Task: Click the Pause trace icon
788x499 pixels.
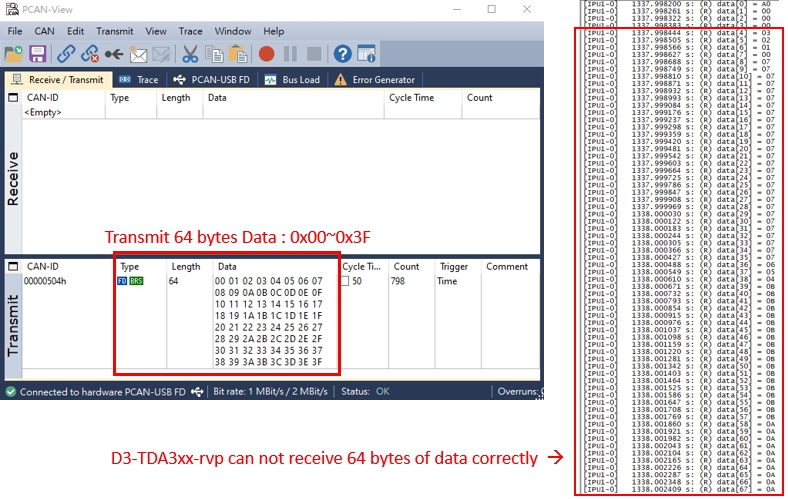Action: point(290,54)
